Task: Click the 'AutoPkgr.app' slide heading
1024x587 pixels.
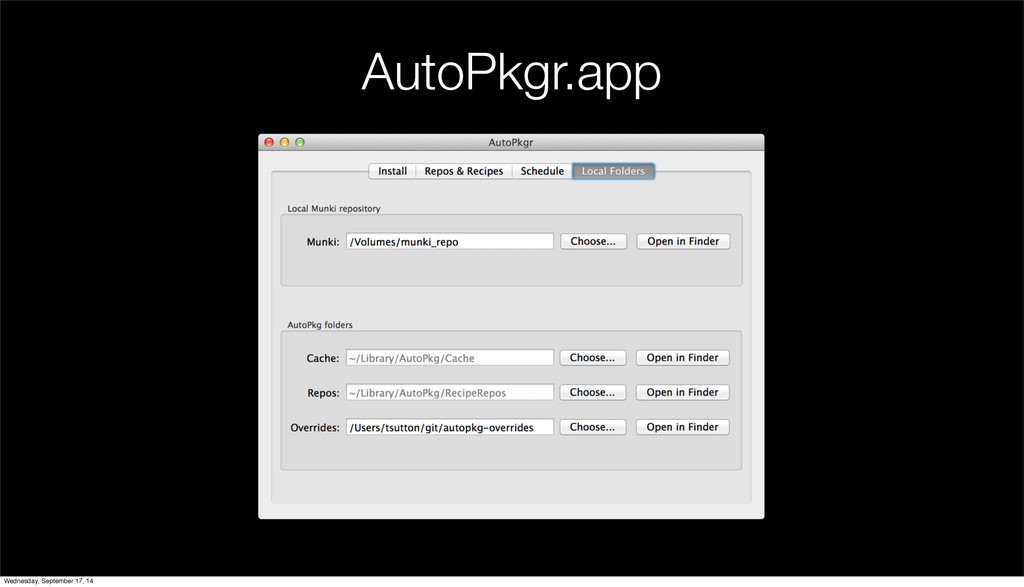Action: (511, 73)
